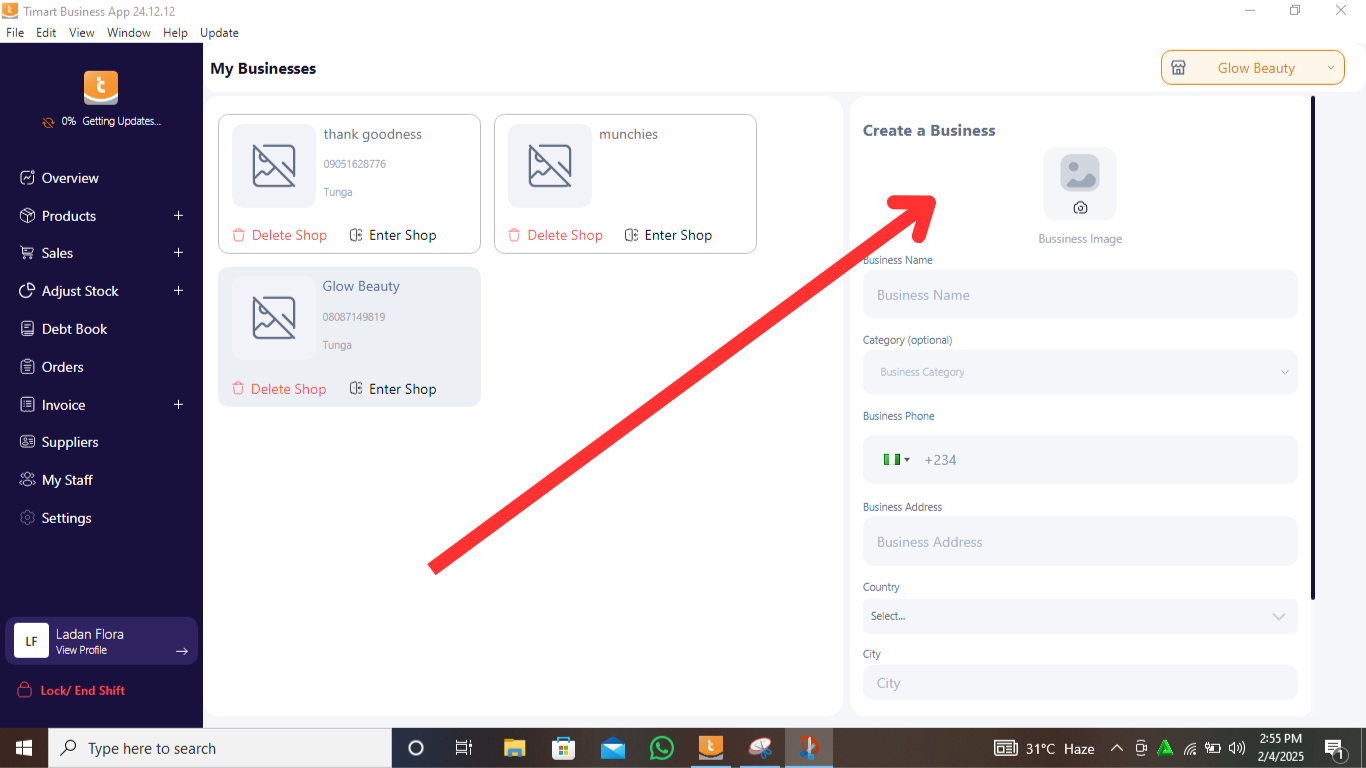Click the Suppliers icon
This screenshot has height=768, width=1366.
click(x=27, y=442)
